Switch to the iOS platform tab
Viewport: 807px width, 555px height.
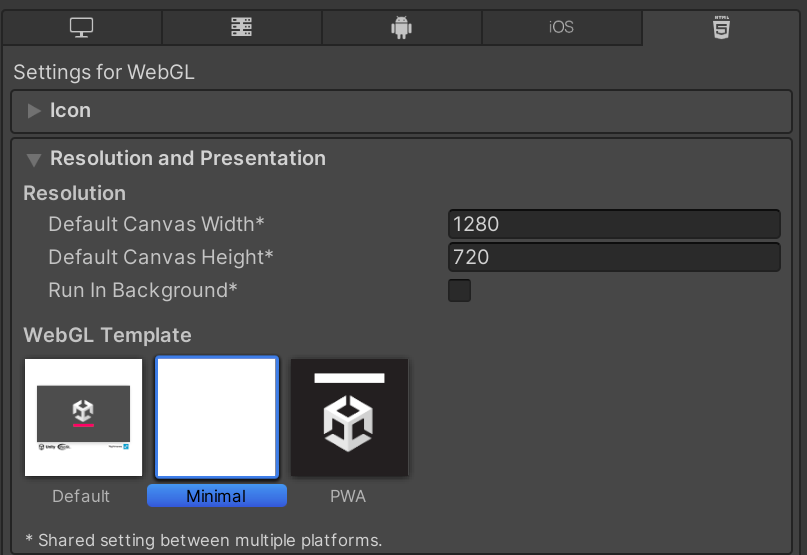click(562, 28)
